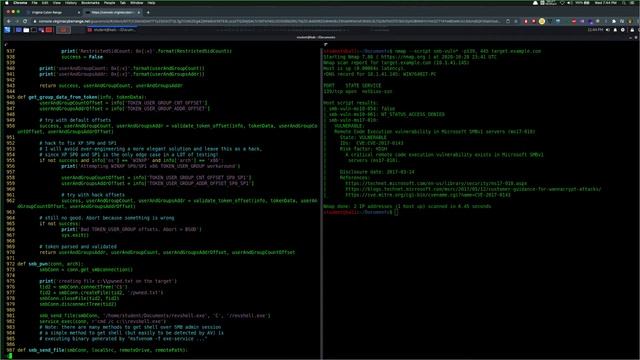Open the Kali notifications bell
Viewport: 640px width, 360px height.
[x=615, y=30]
